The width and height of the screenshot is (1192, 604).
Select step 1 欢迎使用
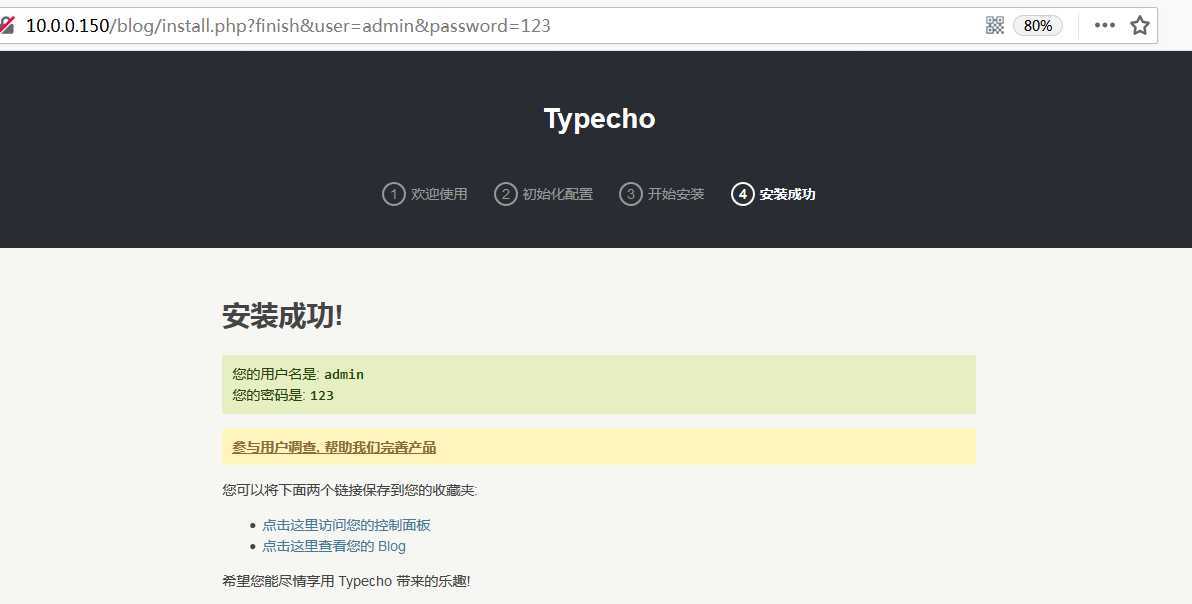(425, 194)
